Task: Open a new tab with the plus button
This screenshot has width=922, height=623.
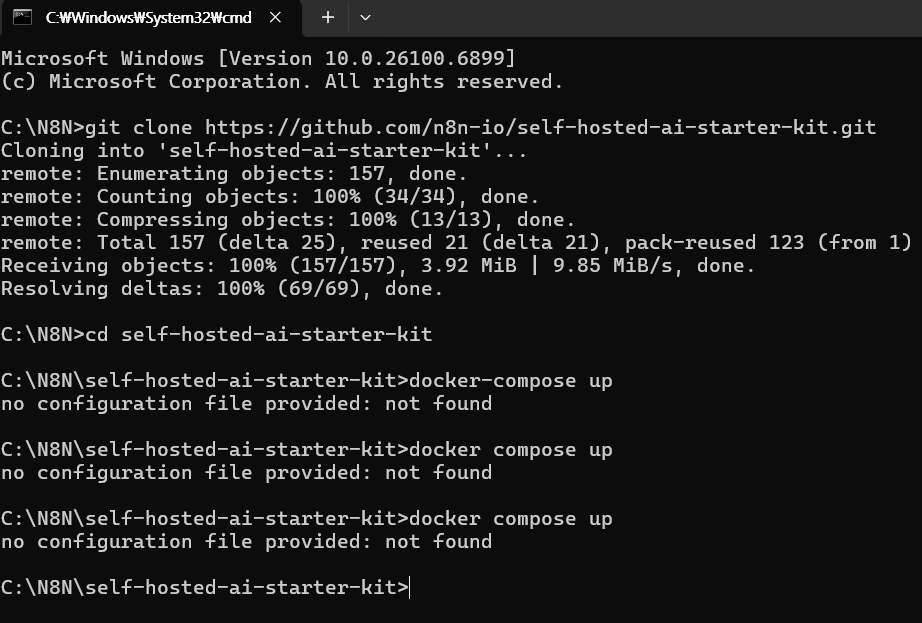Action: 327,17
